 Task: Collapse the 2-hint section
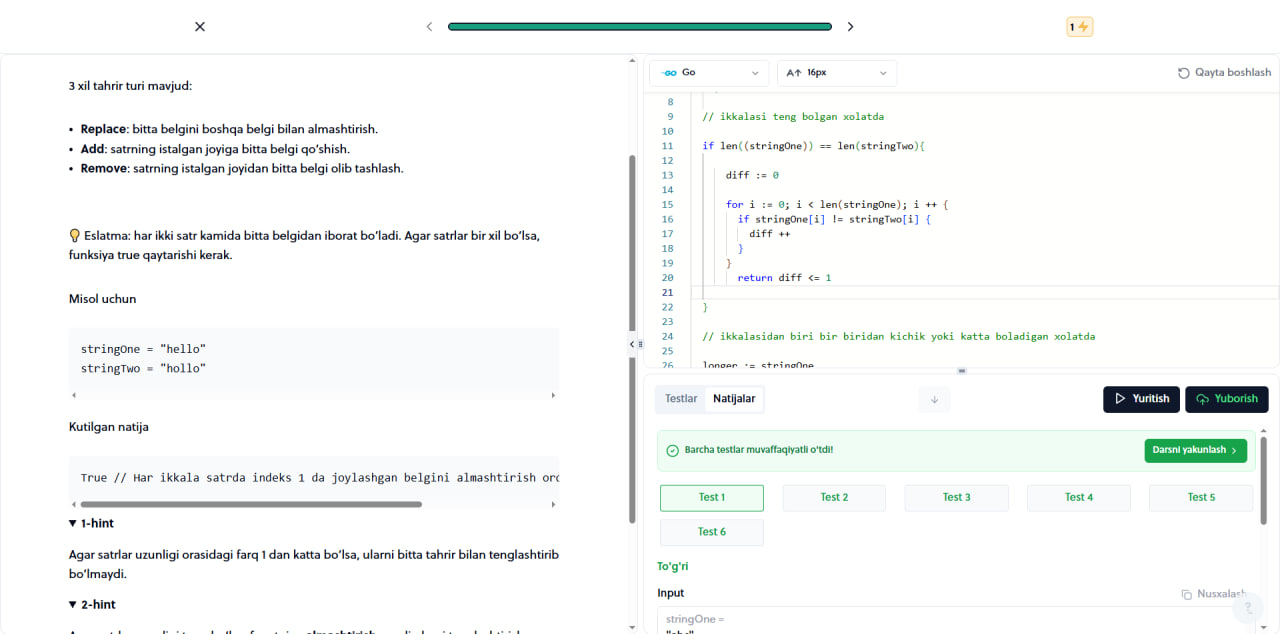pos(92,604)
